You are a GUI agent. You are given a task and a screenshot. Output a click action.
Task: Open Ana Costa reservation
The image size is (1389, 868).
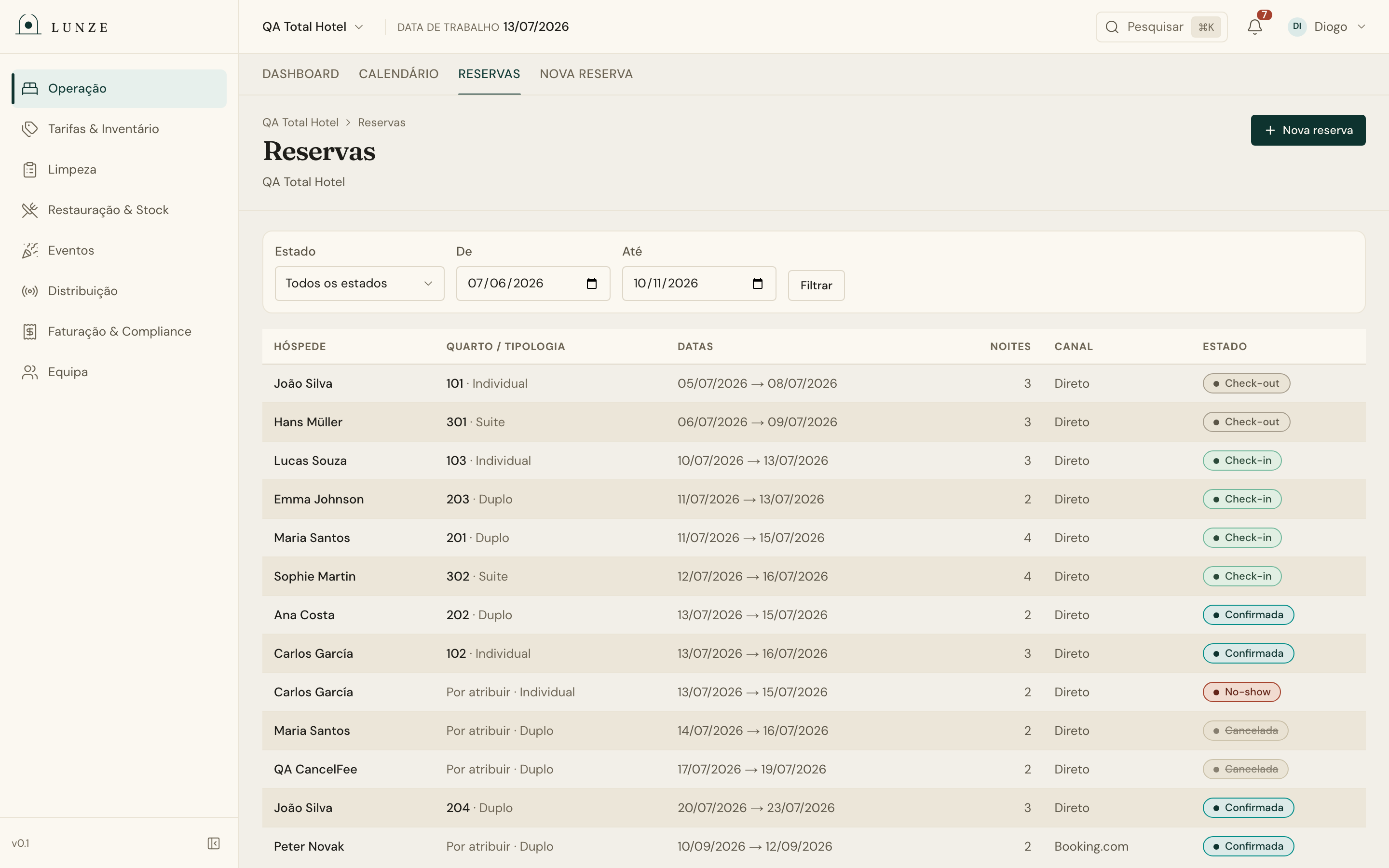coord(813,615)
